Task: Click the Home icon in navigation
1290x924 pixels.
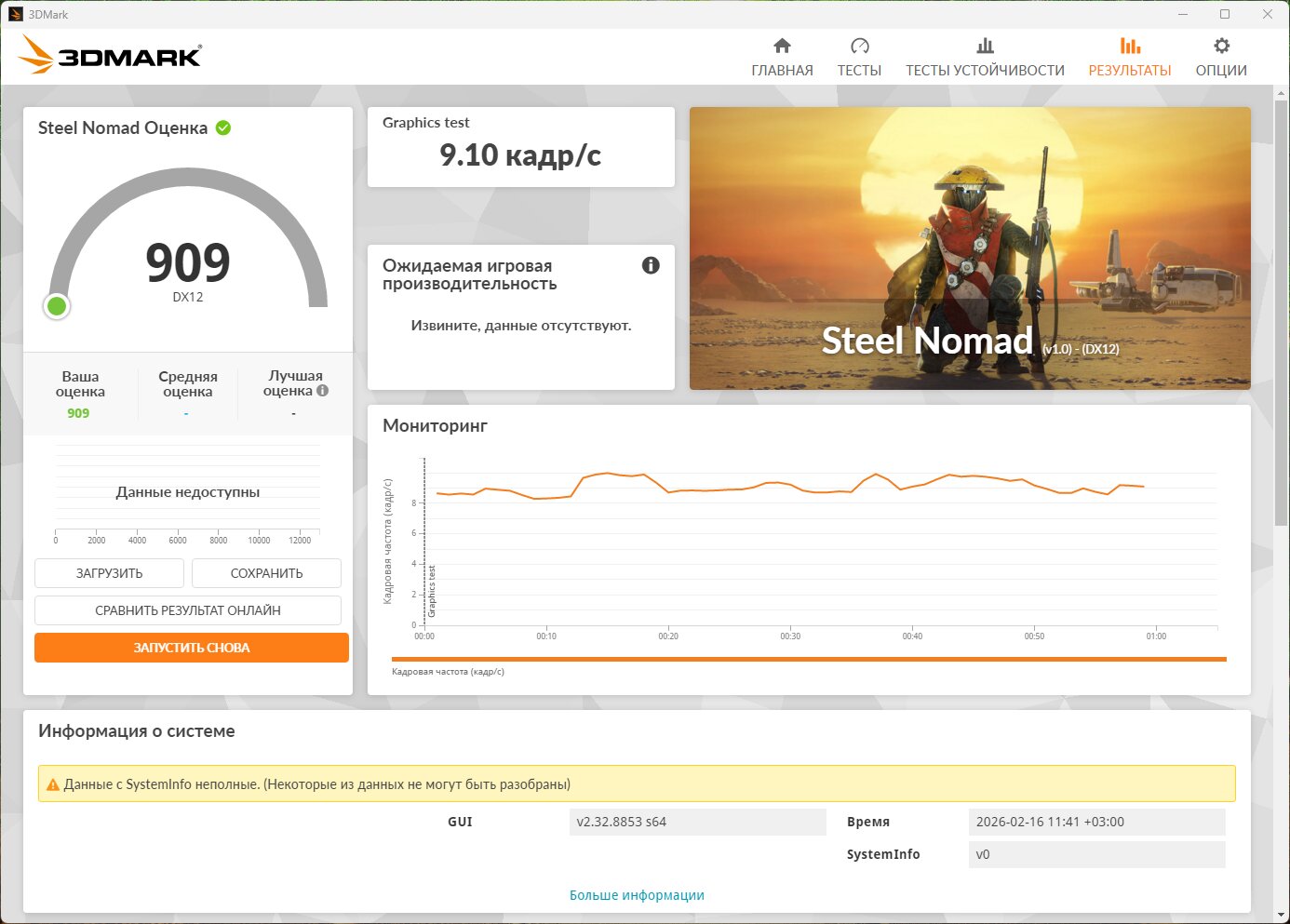Action: (x=782, y=46)
